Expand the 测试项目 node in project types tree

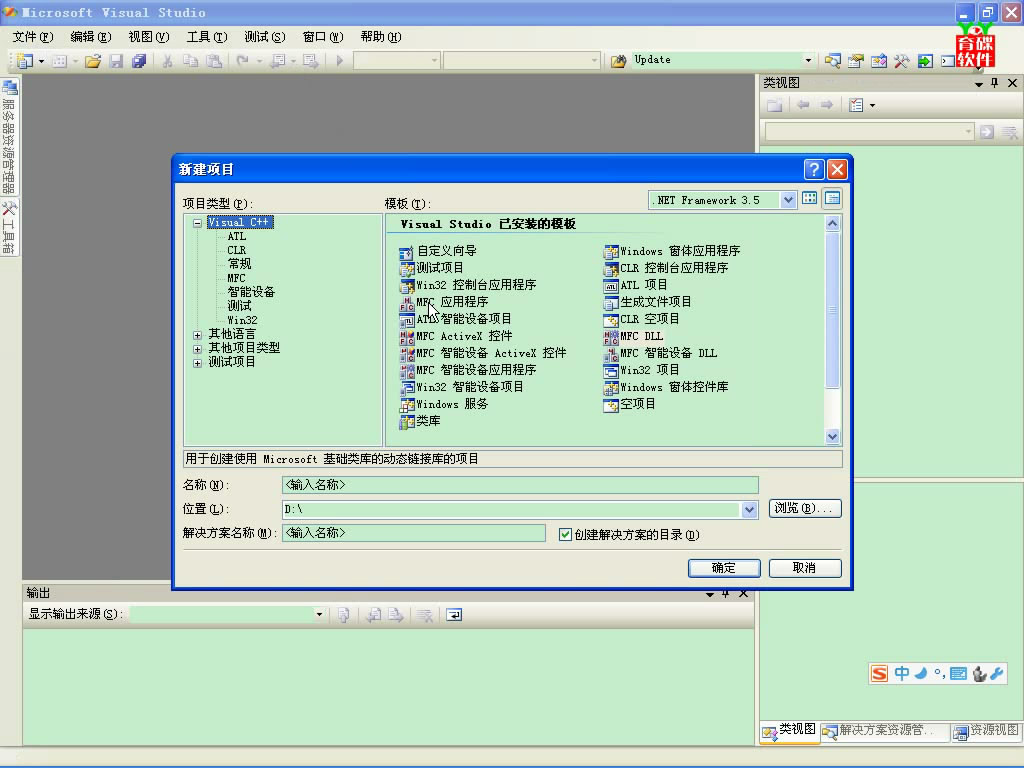click(x=197, y=362)
